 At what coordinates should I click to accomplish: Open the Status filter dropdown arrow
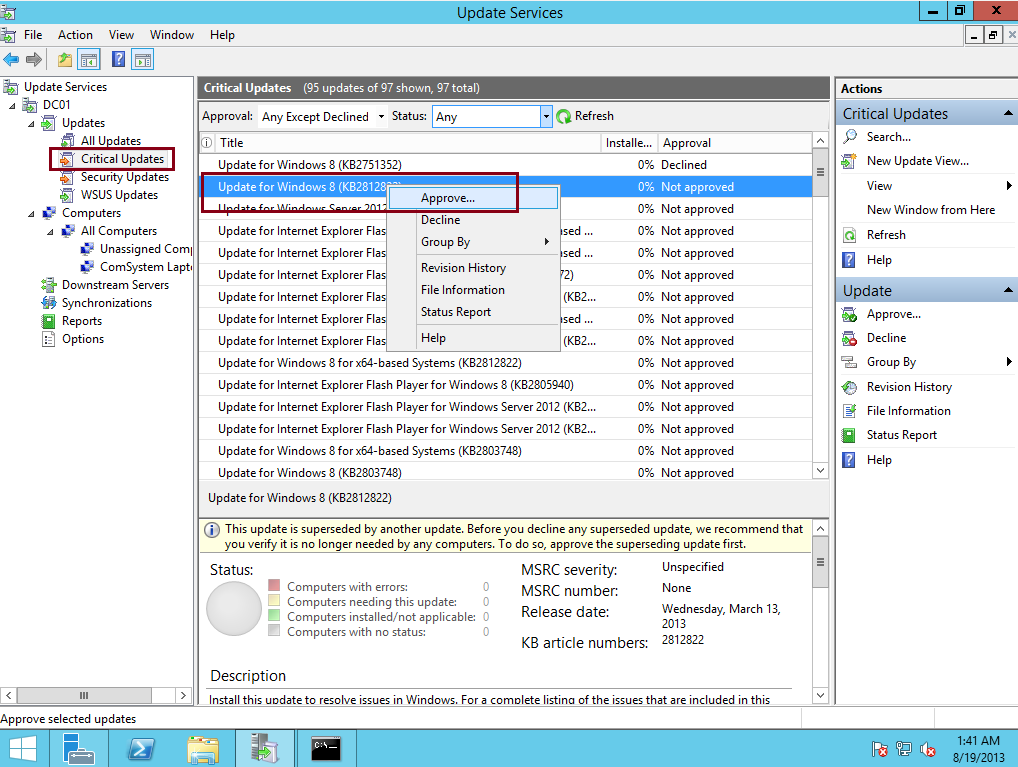click(546, 117)
